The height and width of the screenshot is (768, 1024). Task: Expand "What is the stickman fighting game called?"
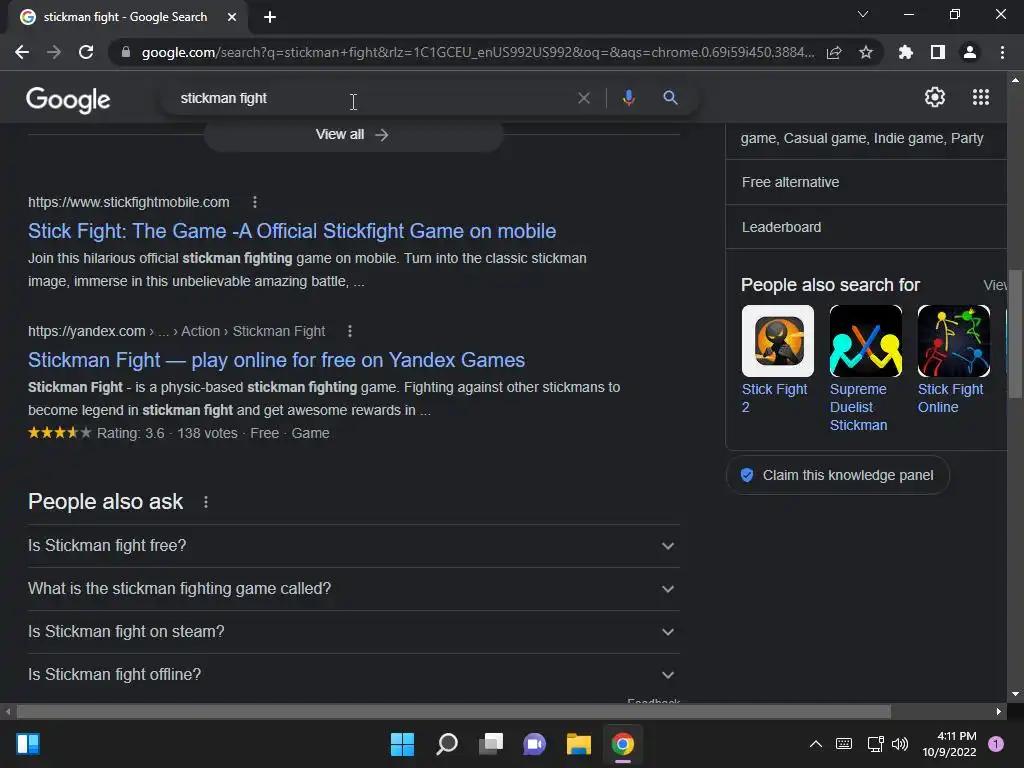[353, 589]
